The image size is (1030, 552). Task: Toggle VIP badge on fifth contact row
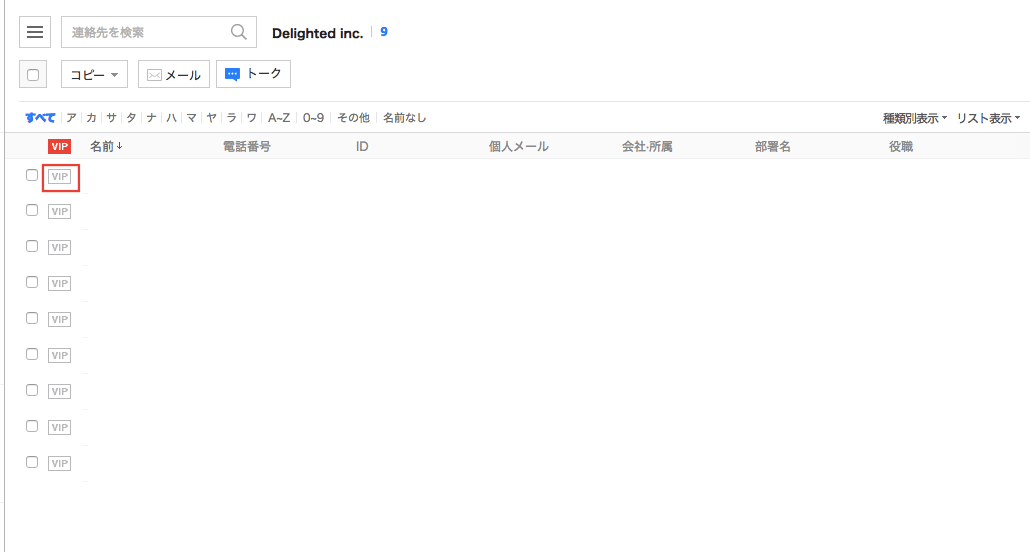[60, 319]
